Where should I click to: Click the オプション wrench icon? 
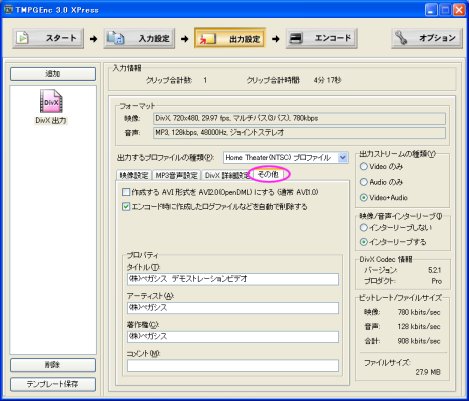(x=401, y=38)
